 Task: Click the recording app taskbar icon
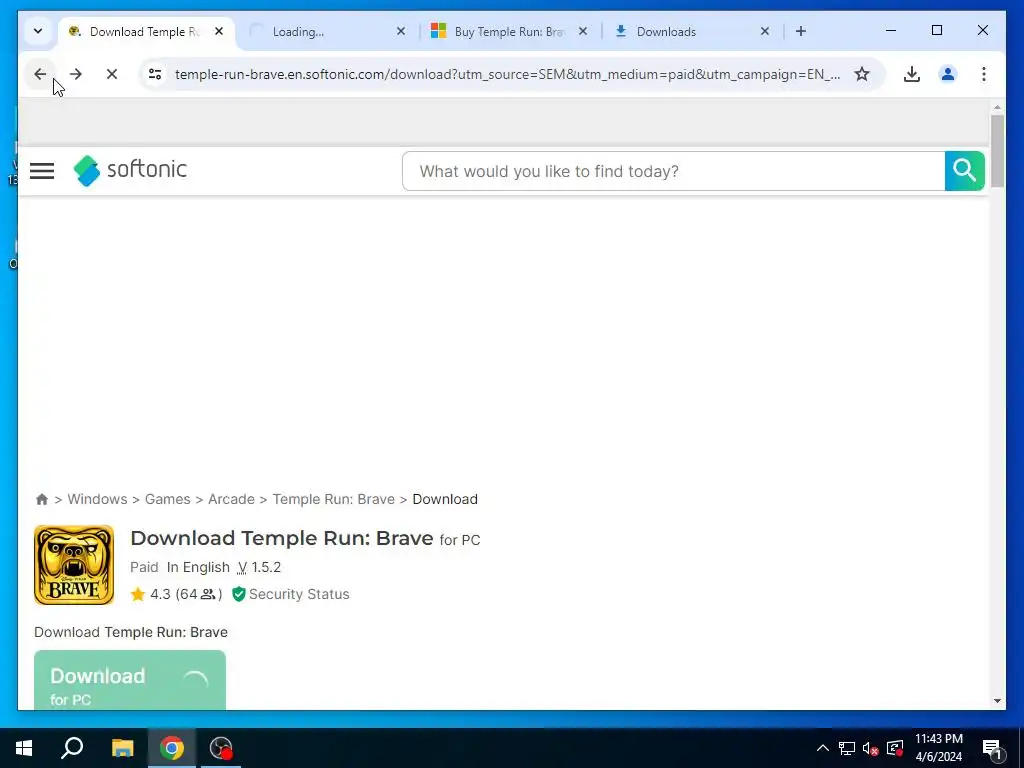(x=221, y=748)
